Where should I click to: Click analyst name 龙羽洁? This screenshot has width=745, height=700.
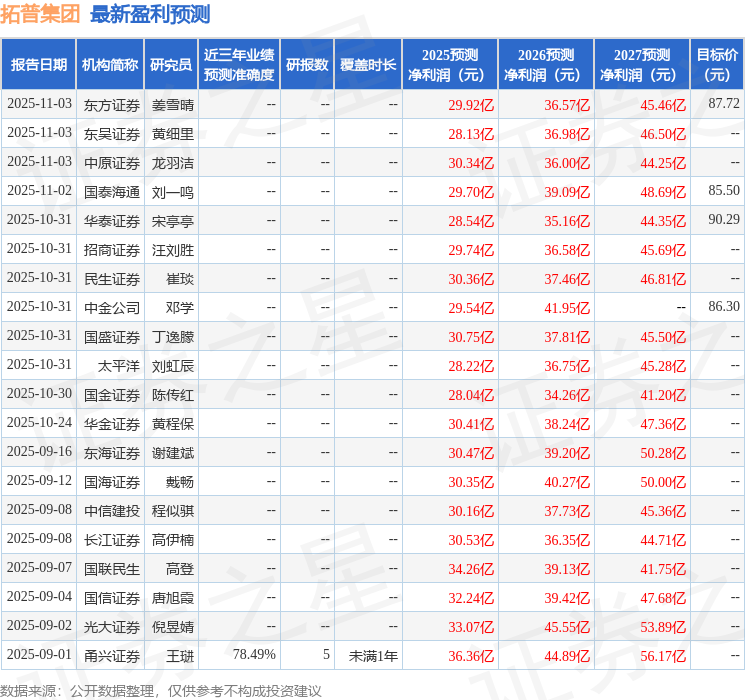[x=173, y=163]
